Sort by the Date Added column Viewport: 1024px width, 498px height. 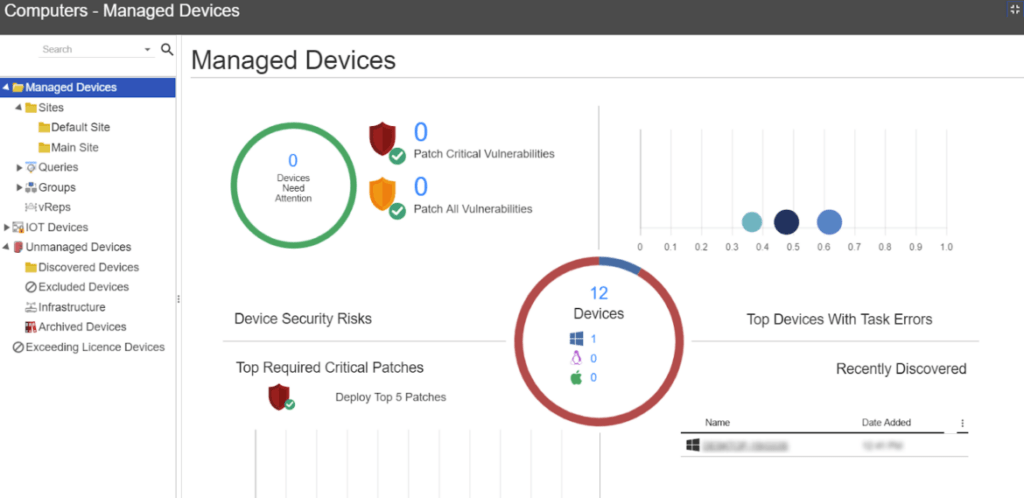click(x=886, y=422)
